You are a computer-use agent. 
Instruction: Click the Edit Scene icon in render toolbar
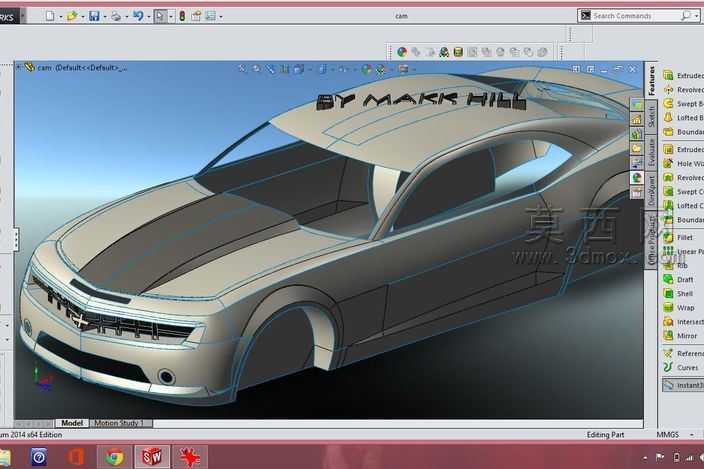point(444,52)
